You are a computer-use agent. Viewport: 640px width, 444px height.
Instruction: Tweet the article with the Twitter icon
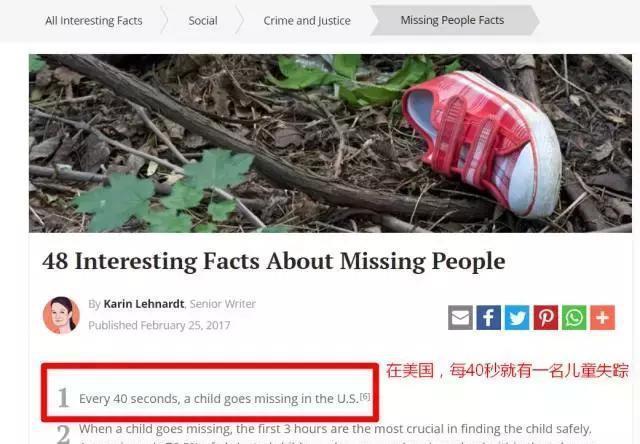click(x=517, y=317)
